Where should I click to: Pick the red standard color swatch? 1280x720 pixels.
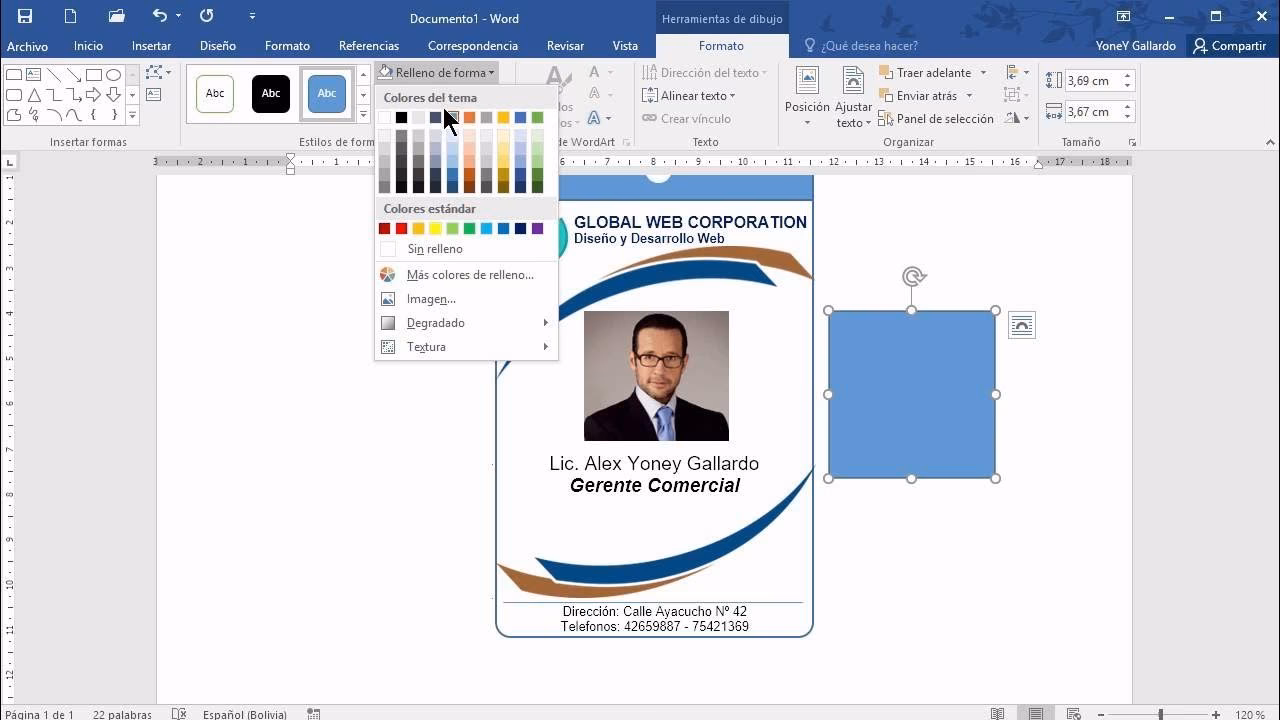click(401, 229)
